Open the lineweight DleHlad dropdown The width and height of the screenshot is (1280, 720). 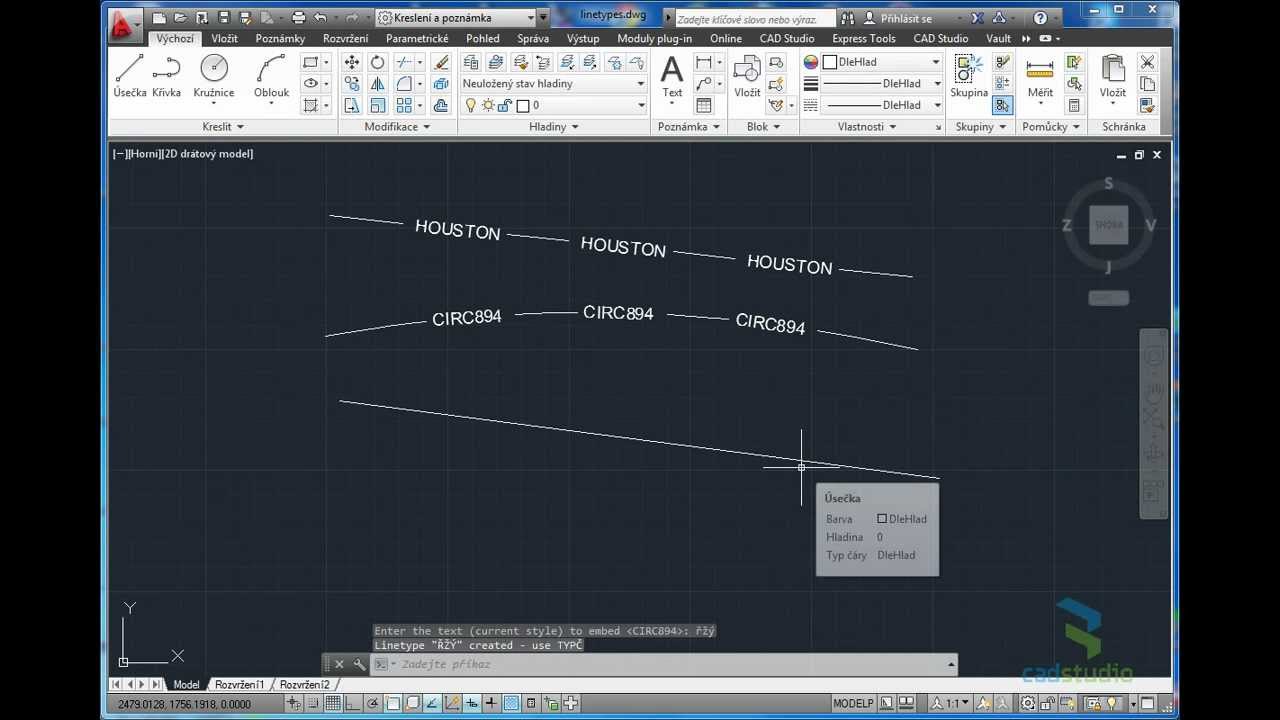coord(883,84)
